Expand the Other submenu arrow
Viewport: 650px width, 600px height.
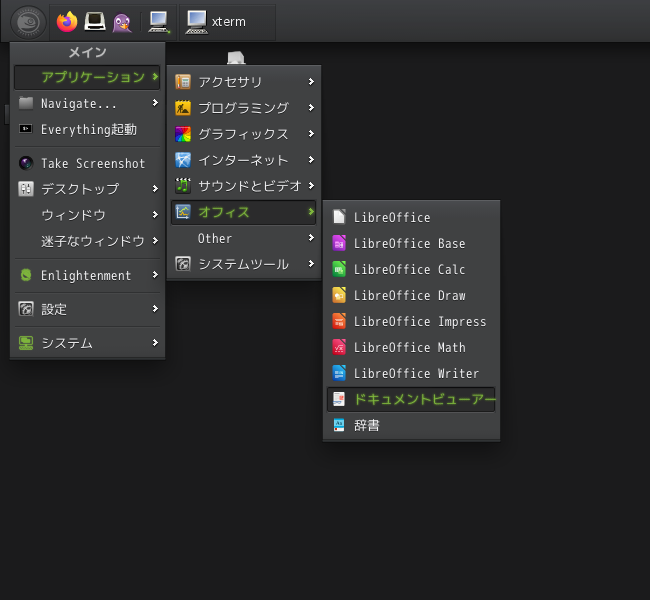pos(311,238)
